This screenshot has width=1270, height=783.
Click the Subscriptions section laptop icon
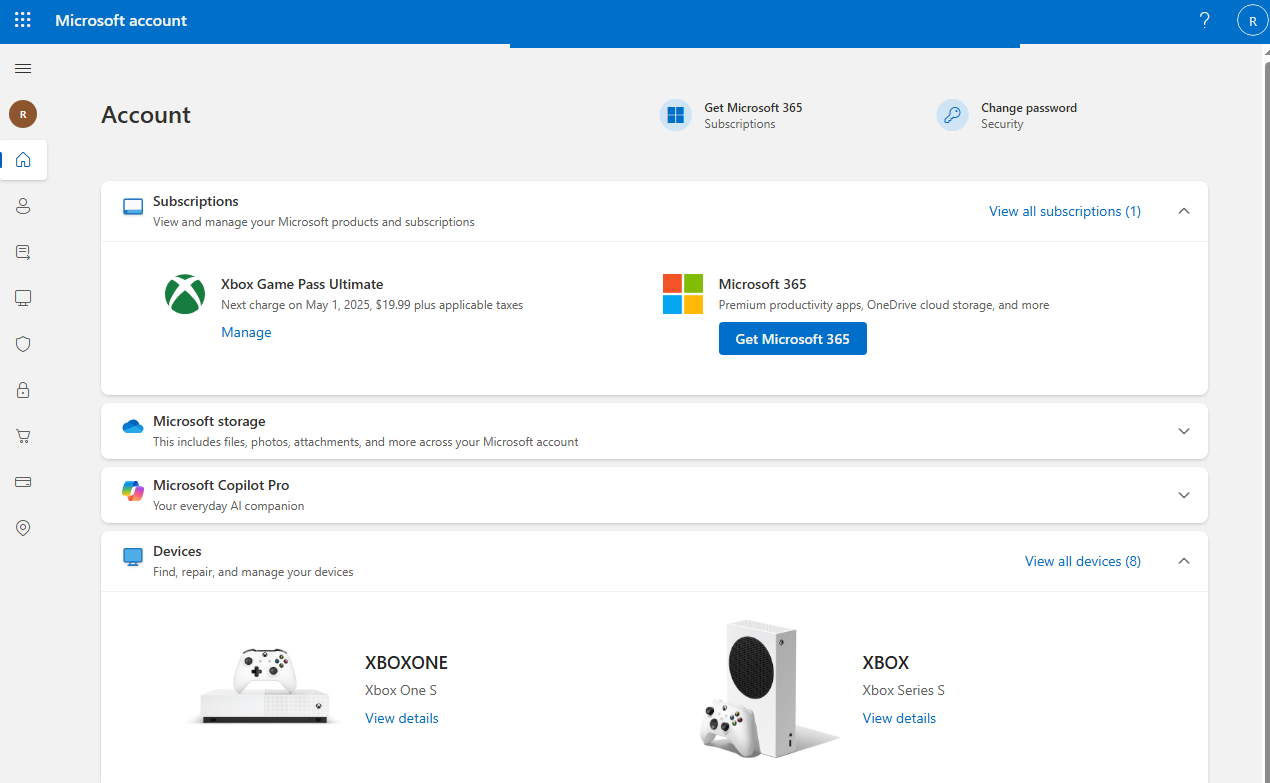[133, 207]
